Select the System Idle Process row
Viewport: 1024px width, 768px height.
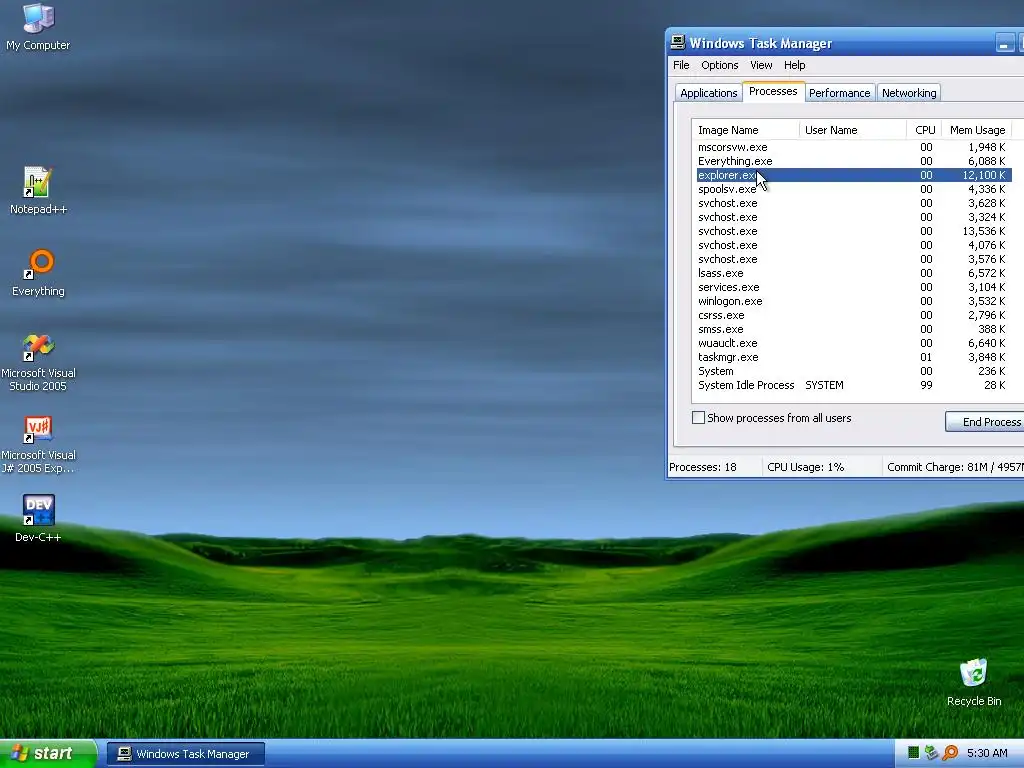click(x=852, y=385)
